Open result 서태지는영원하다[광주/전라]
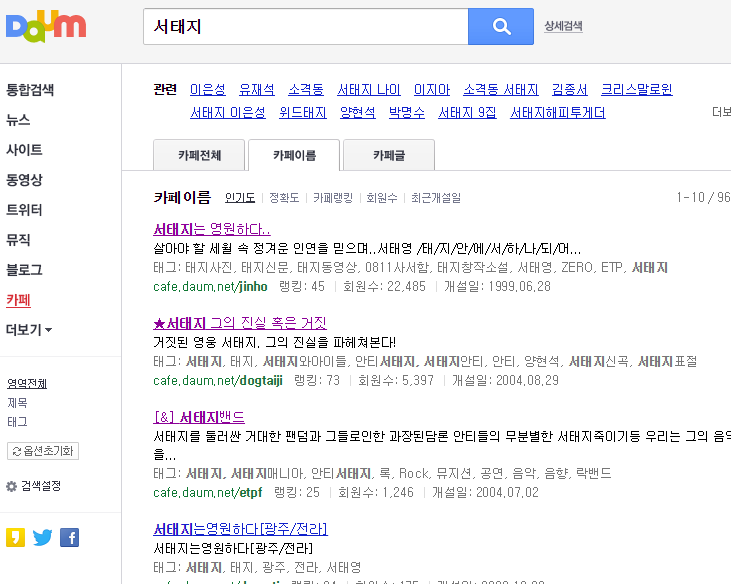 point(240,529)
